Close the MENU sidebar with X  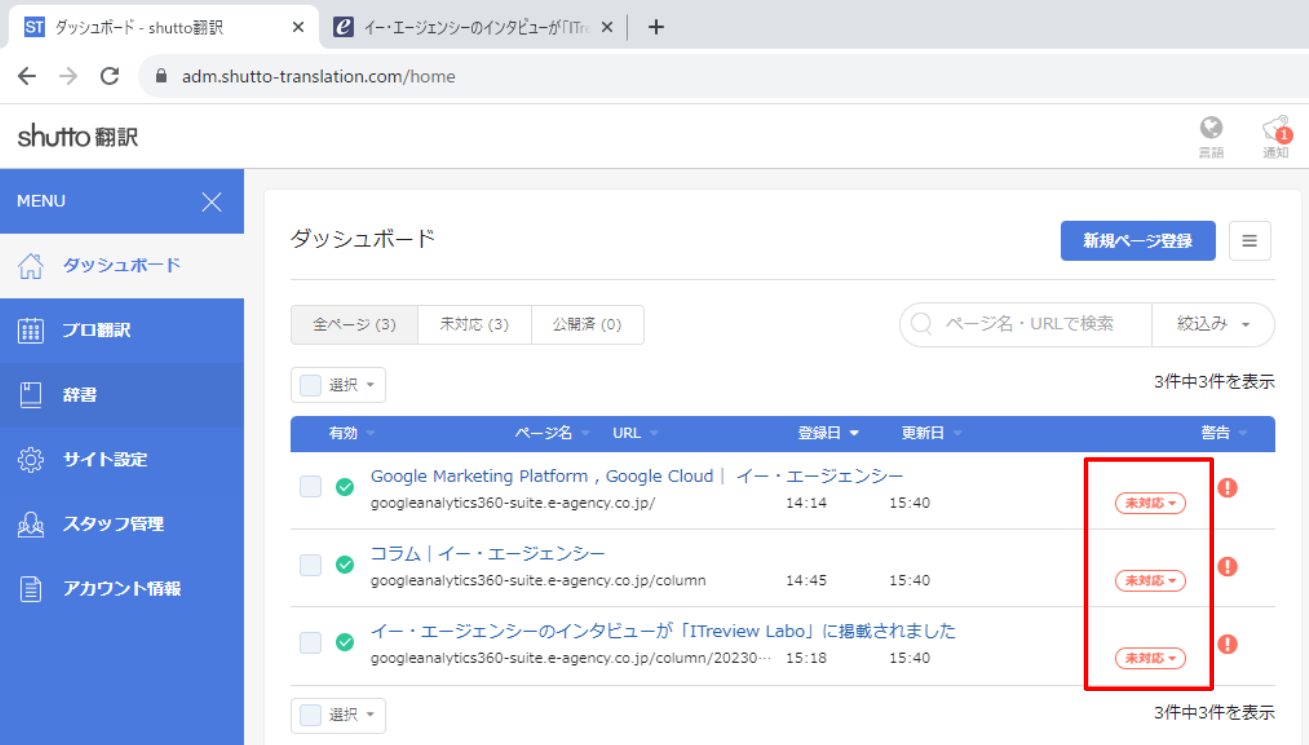pyautogui.click(x=212, y=202)
